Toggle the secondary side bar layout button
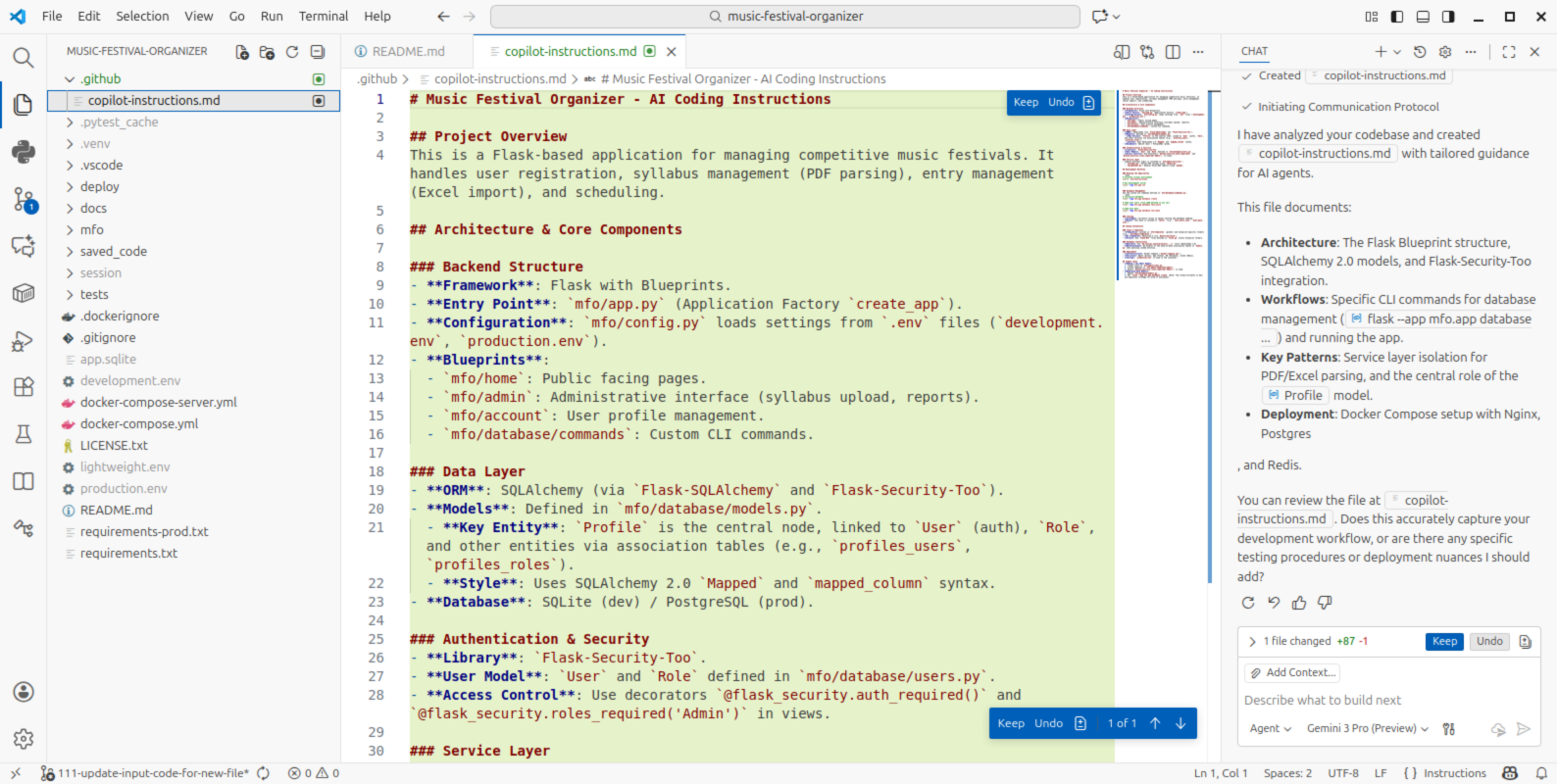The width and height of the screenshot is (1557, 784). pos(1448,17)
